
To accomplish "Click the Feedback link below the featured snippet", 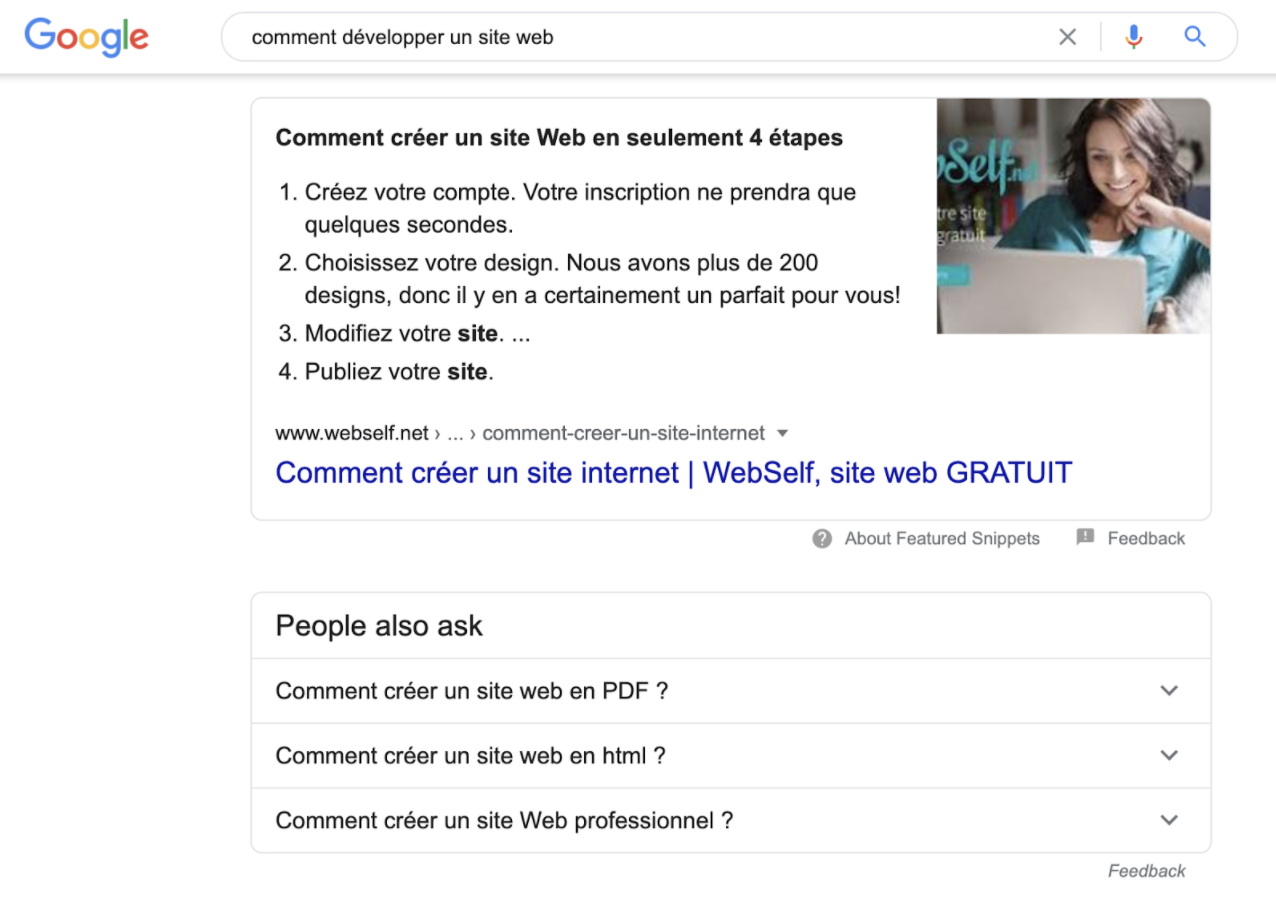I will (1146, 538).
